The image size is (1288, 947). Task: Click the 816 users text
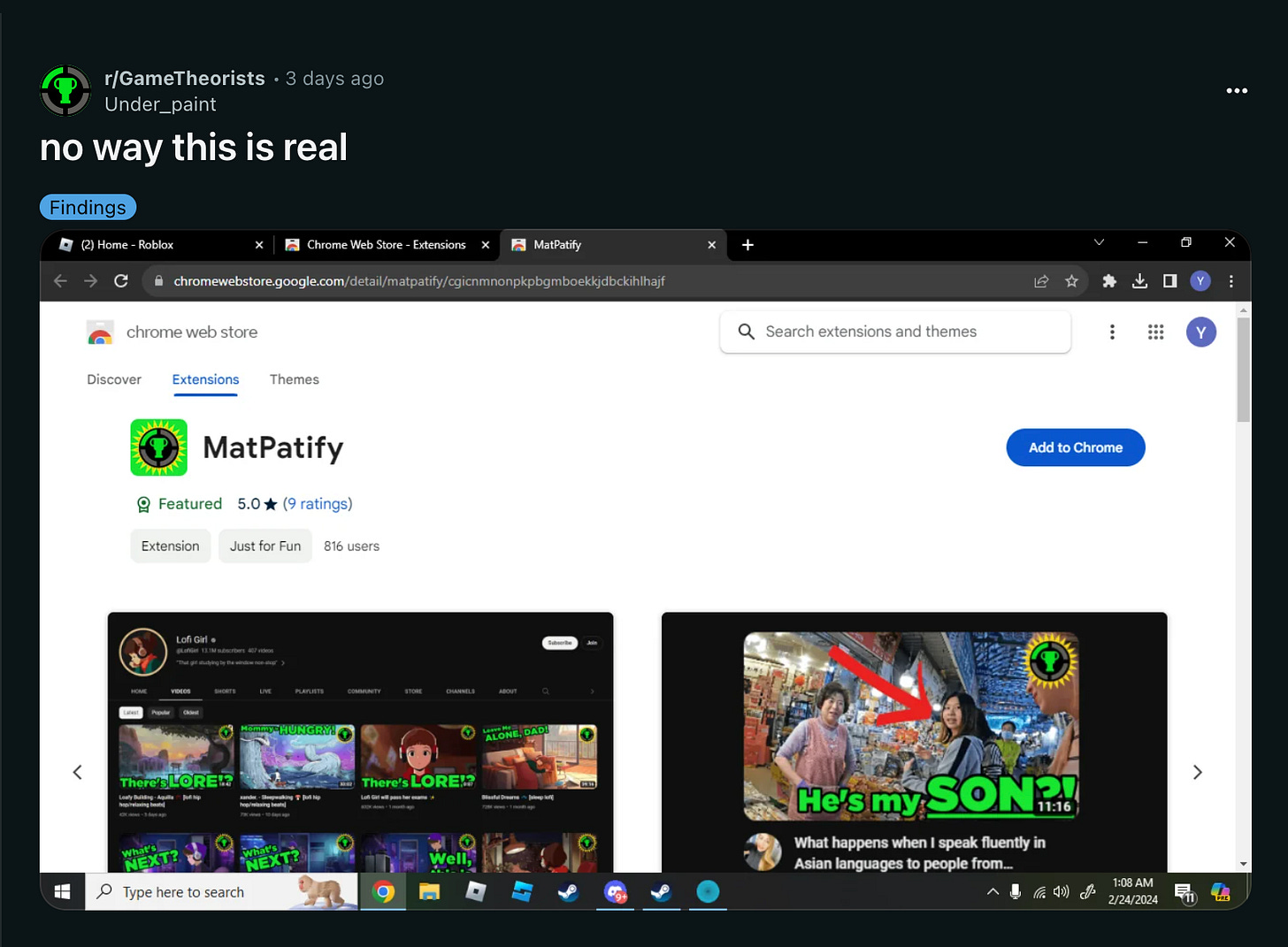[x=351, y=546]
